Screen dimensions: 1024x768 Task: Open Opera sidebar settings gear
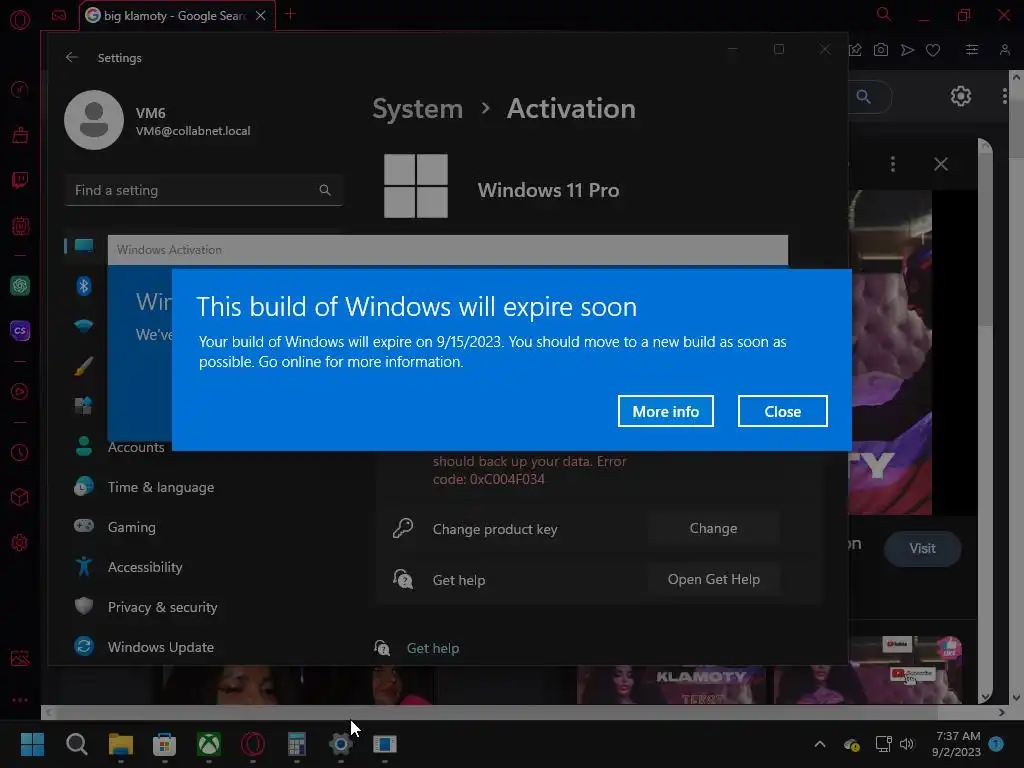(20, 543)
